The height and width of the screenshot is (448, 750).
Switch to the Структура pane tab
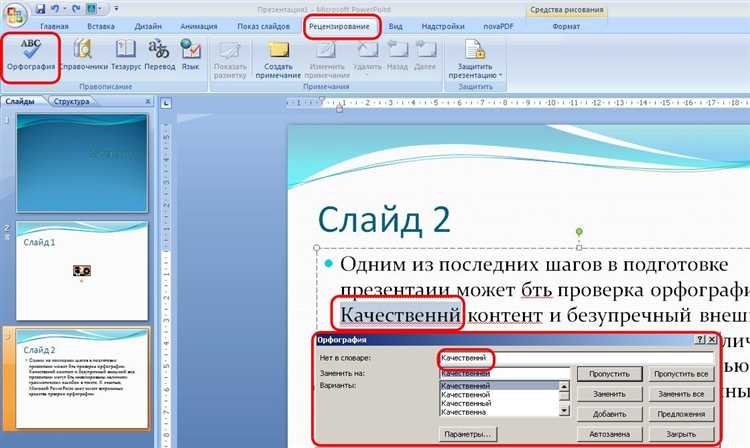click(72, 102)
